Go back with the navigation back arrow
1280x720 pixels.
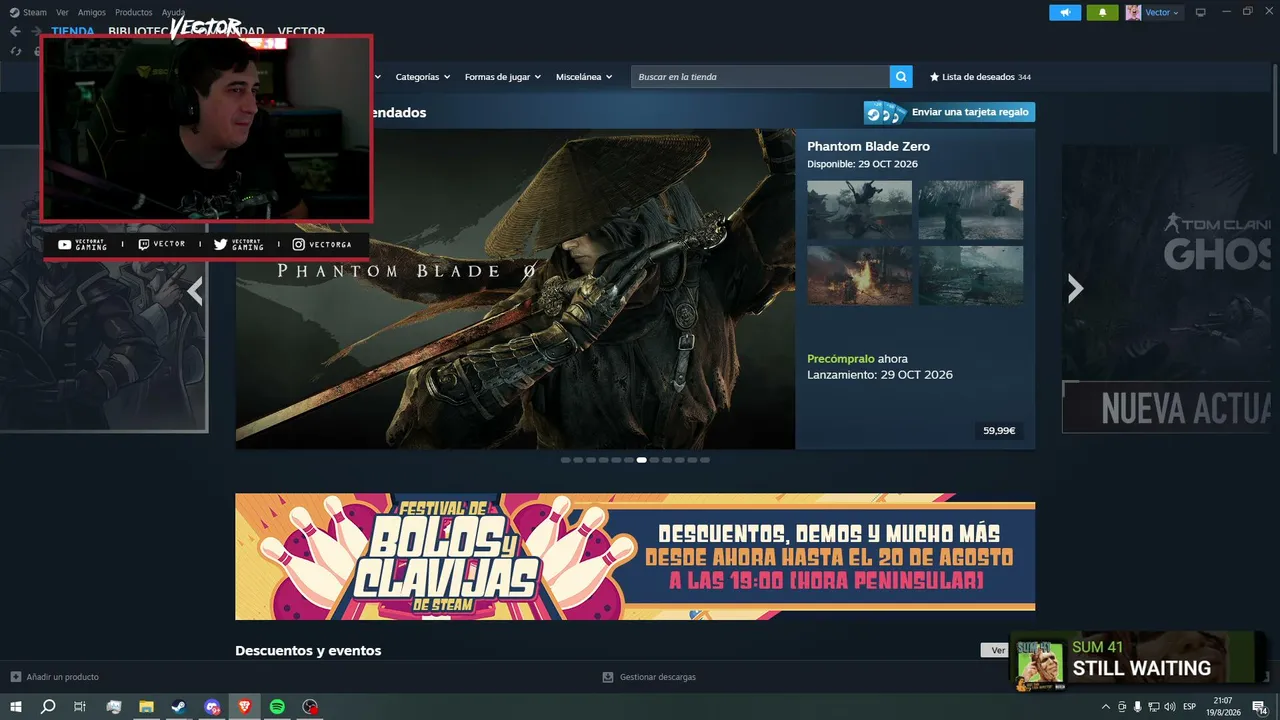click(15, 31)
